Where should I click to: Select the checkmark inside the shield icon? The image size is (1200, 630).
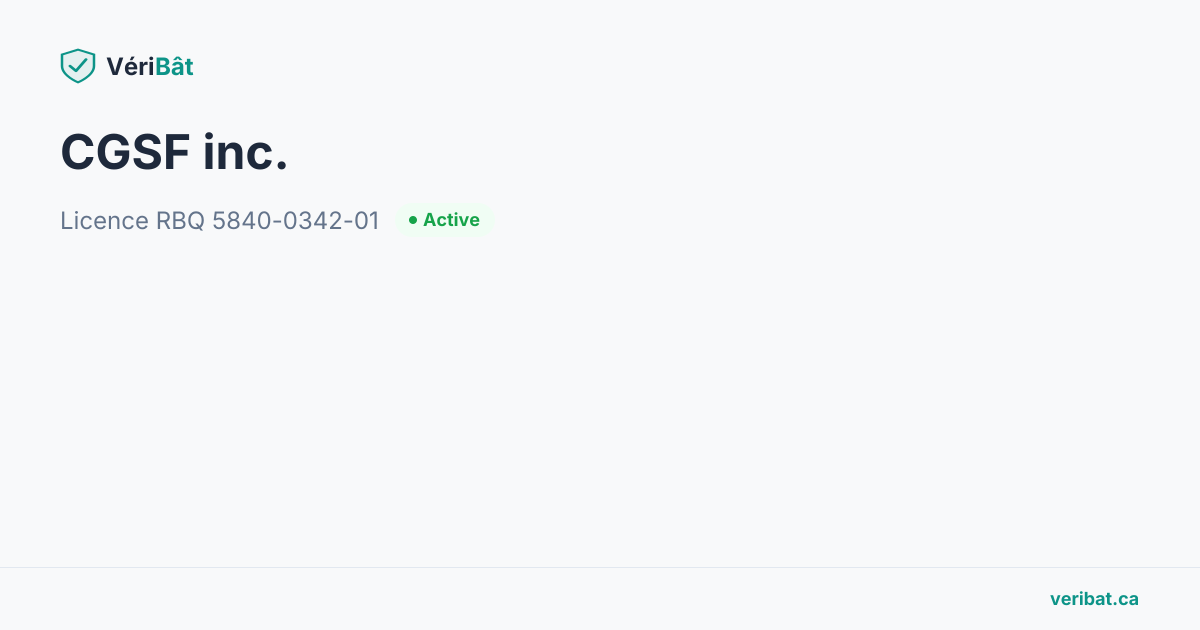tap(78, 66)
